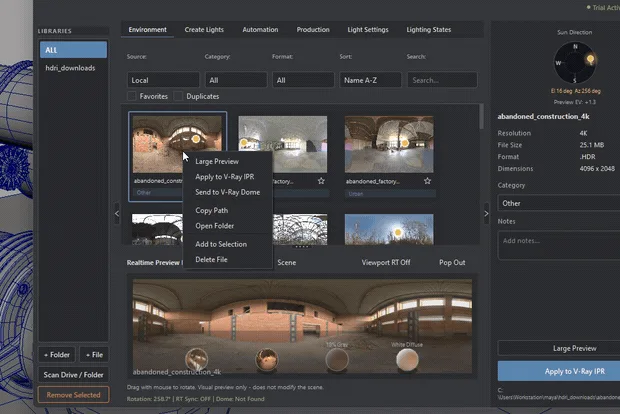The image size is (620, 414).
Task: Click Scan Drive / Folder button
Action: coord(74,374)
